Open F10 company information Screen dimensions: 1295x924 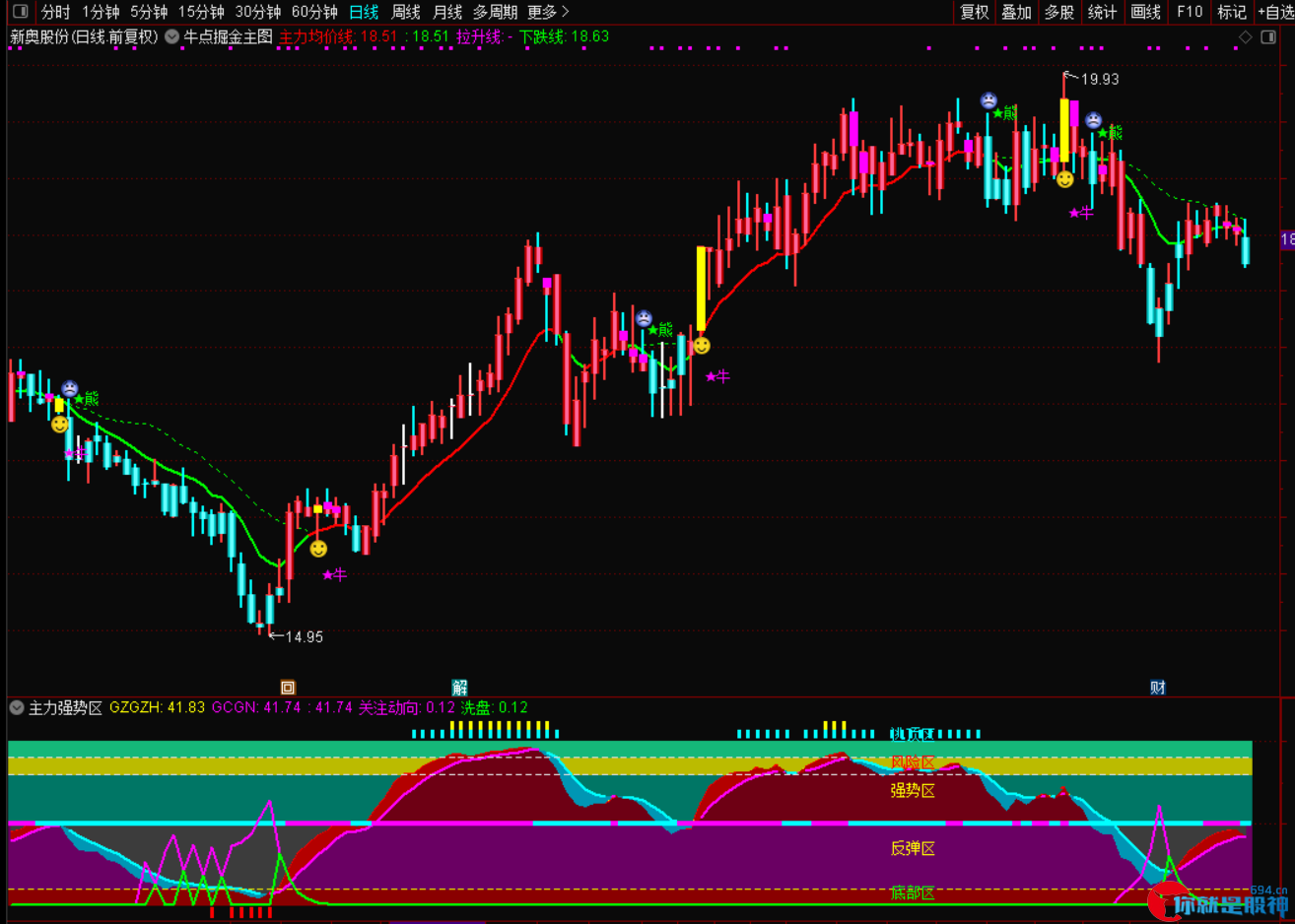(1190, 12)
